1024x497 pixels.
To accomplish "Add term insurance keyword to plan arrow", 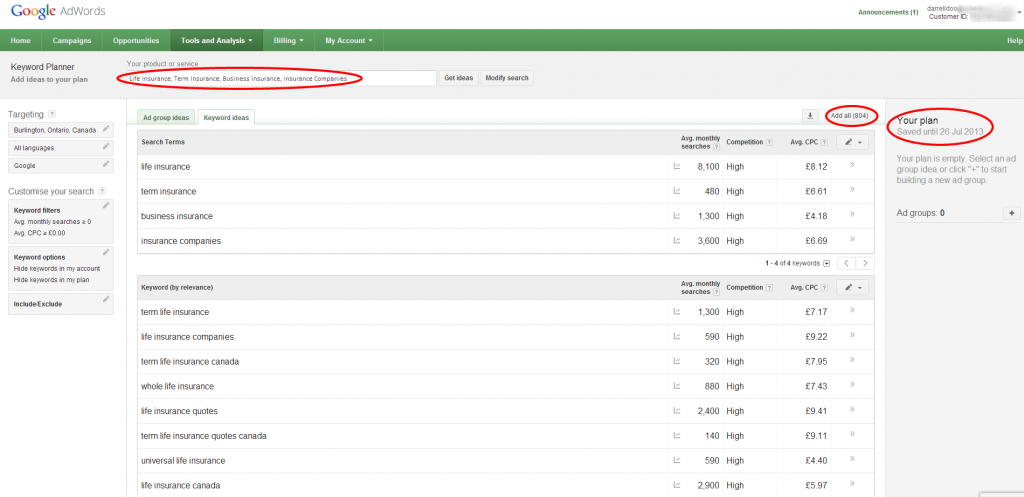I will [x=852, y=190].
